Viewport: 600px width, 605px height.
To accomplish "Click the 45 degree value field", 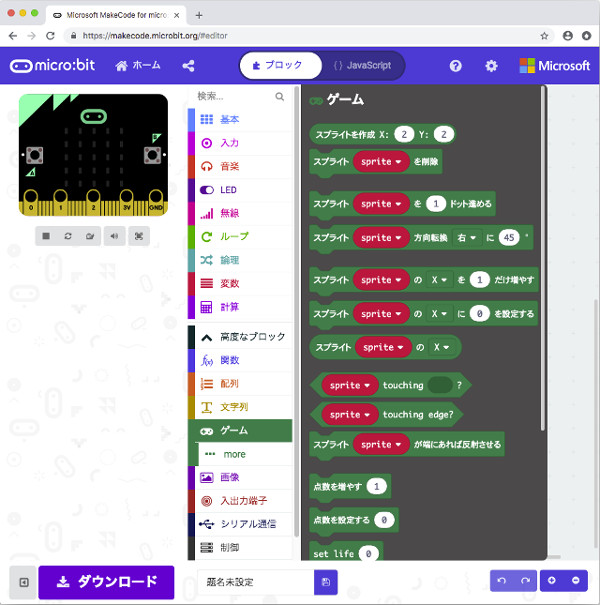I will click(509, 238).
